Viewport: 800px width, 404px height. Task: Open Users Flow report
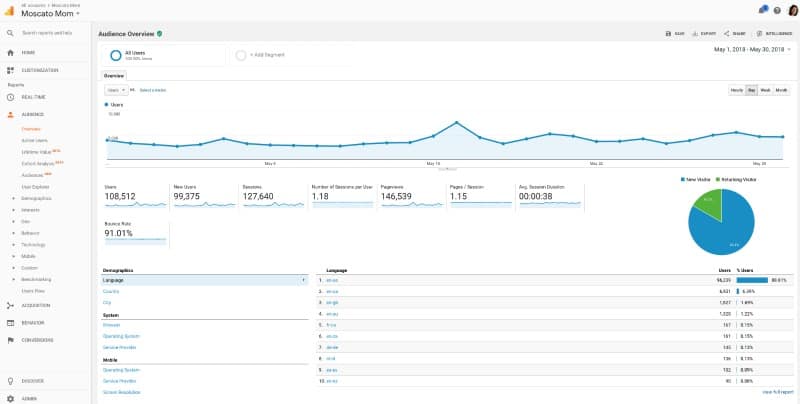coord(33,291)
